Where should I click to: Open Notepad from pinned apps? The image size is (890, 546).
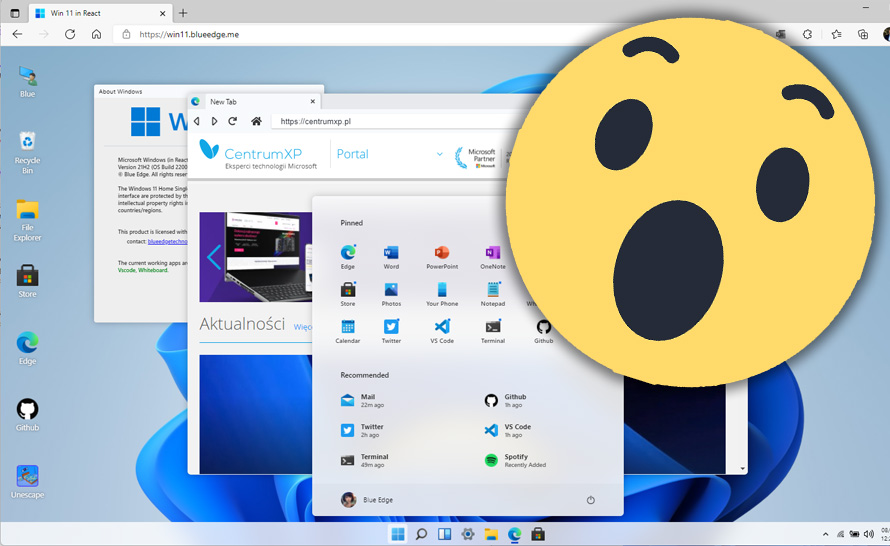pyautogui.click(x=493, y=294)
